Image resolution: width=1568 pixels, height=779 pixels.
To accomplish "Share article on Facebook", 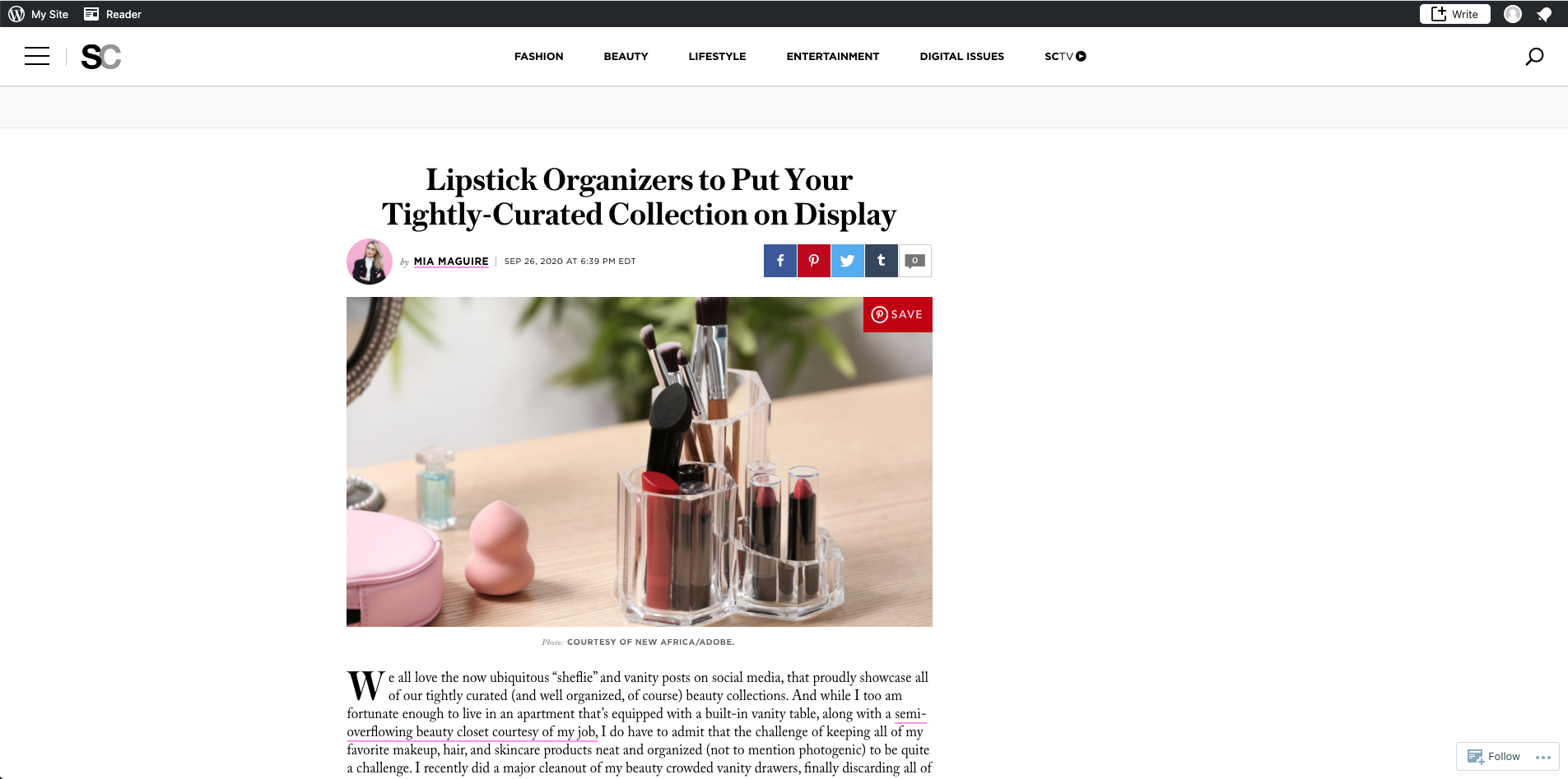I will [x=780, y=261].
